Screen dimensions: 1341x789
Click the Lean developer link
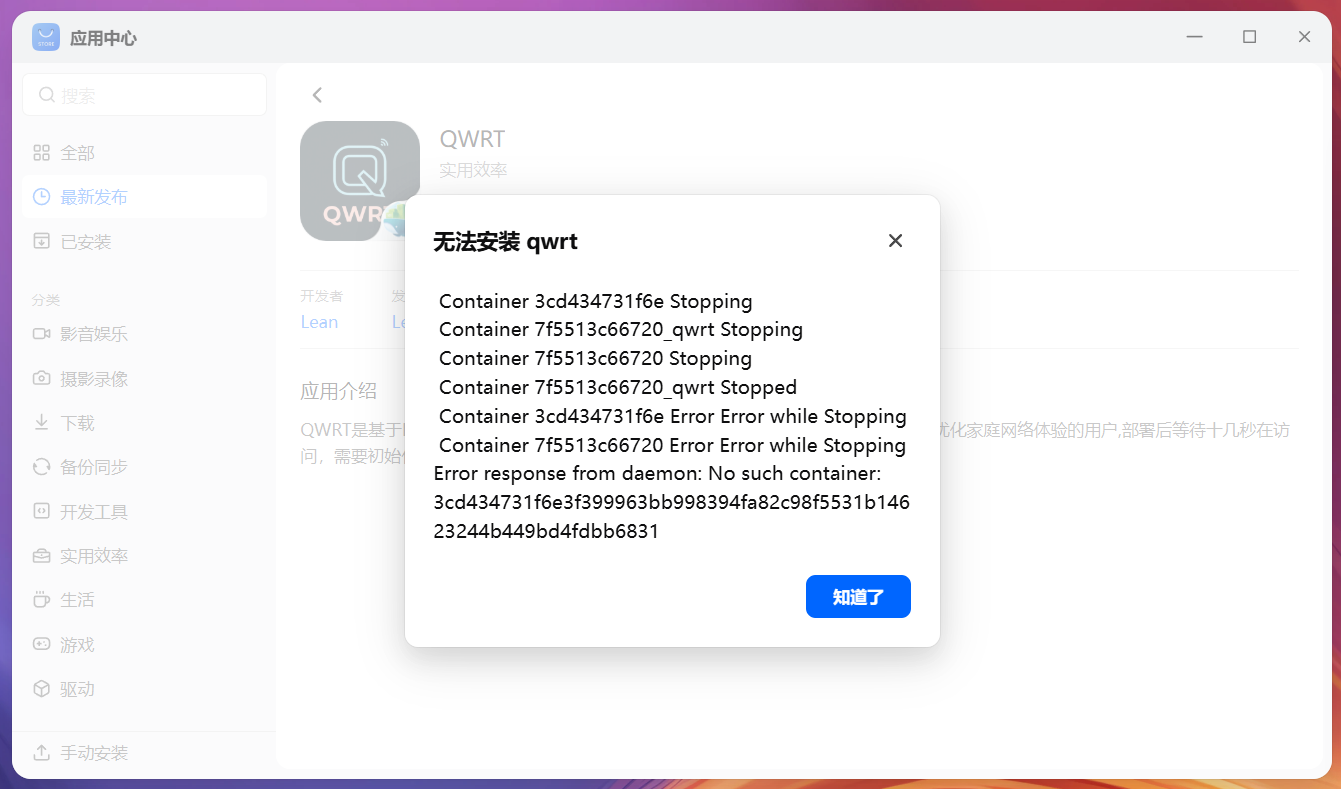pos(319,322)
